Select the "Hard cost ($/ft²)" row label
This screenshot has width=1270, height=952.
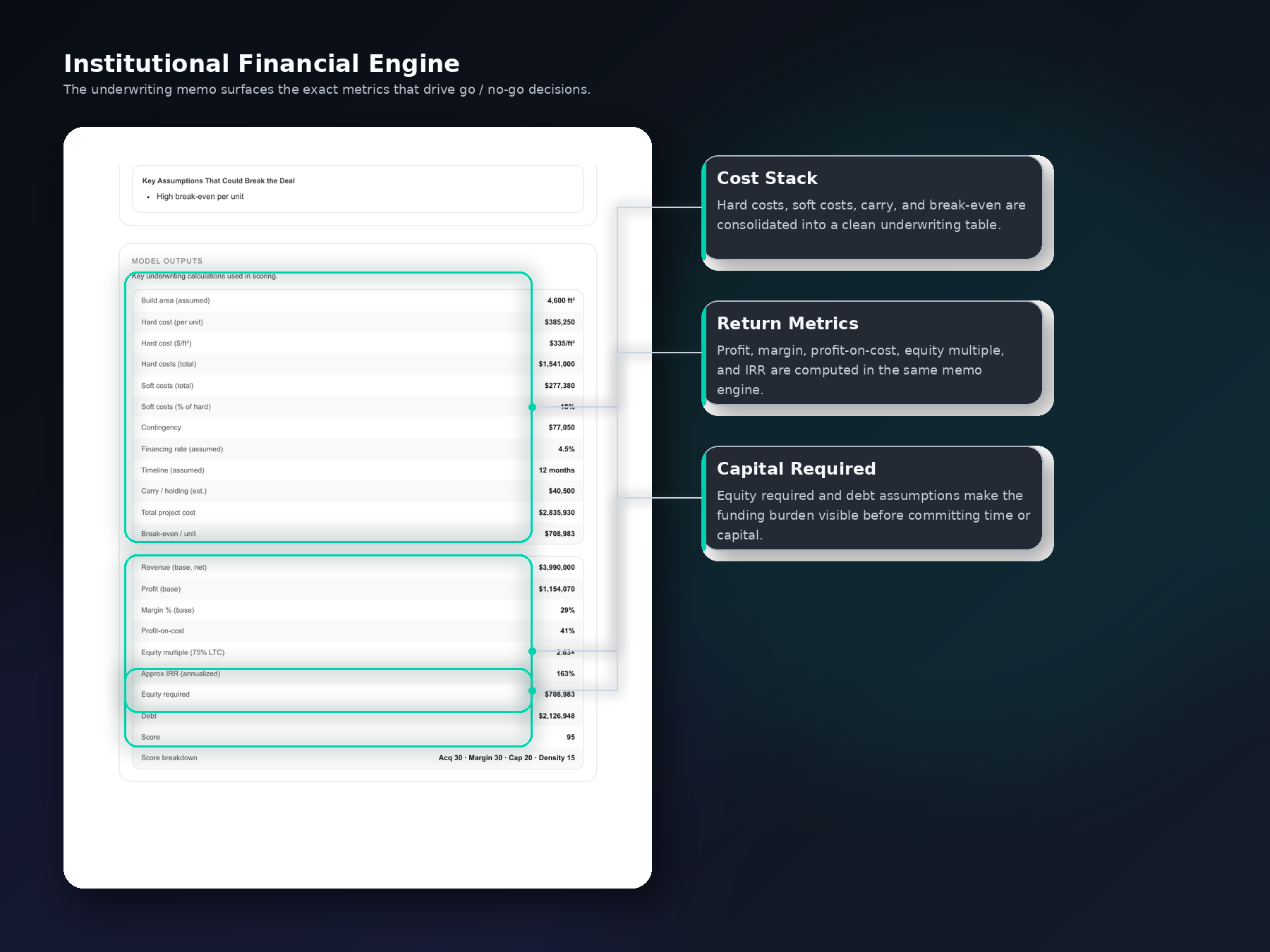pyautogui.click(x=167, y=343)
